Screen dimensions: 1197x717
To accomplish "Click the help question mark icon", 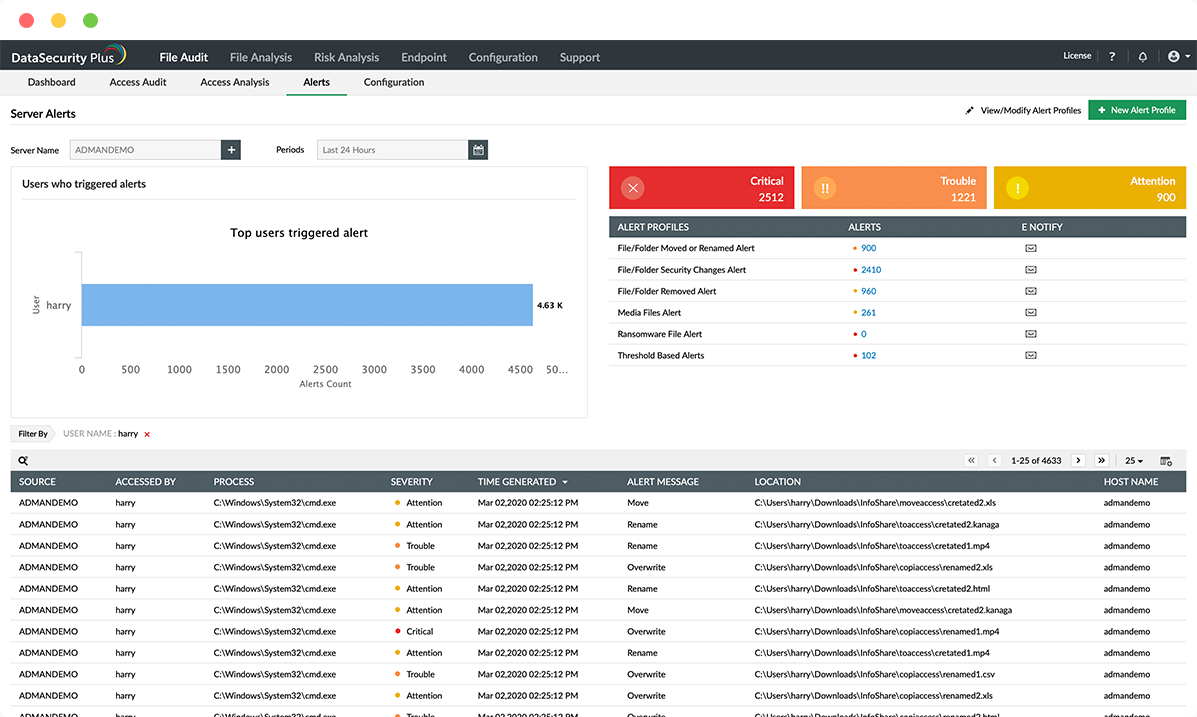I will click(1112, 57).
